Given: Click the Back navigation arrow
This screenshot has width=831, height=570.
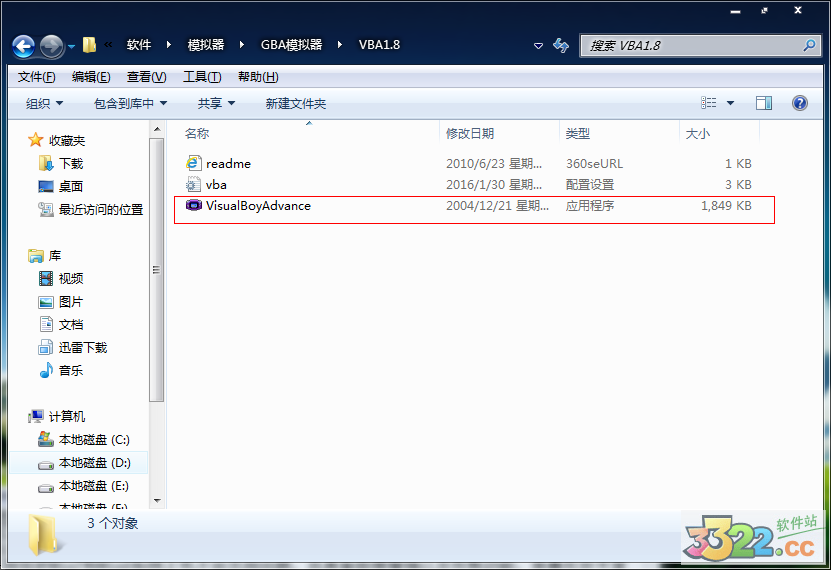Looking at the screenshot, I should 23,47.
